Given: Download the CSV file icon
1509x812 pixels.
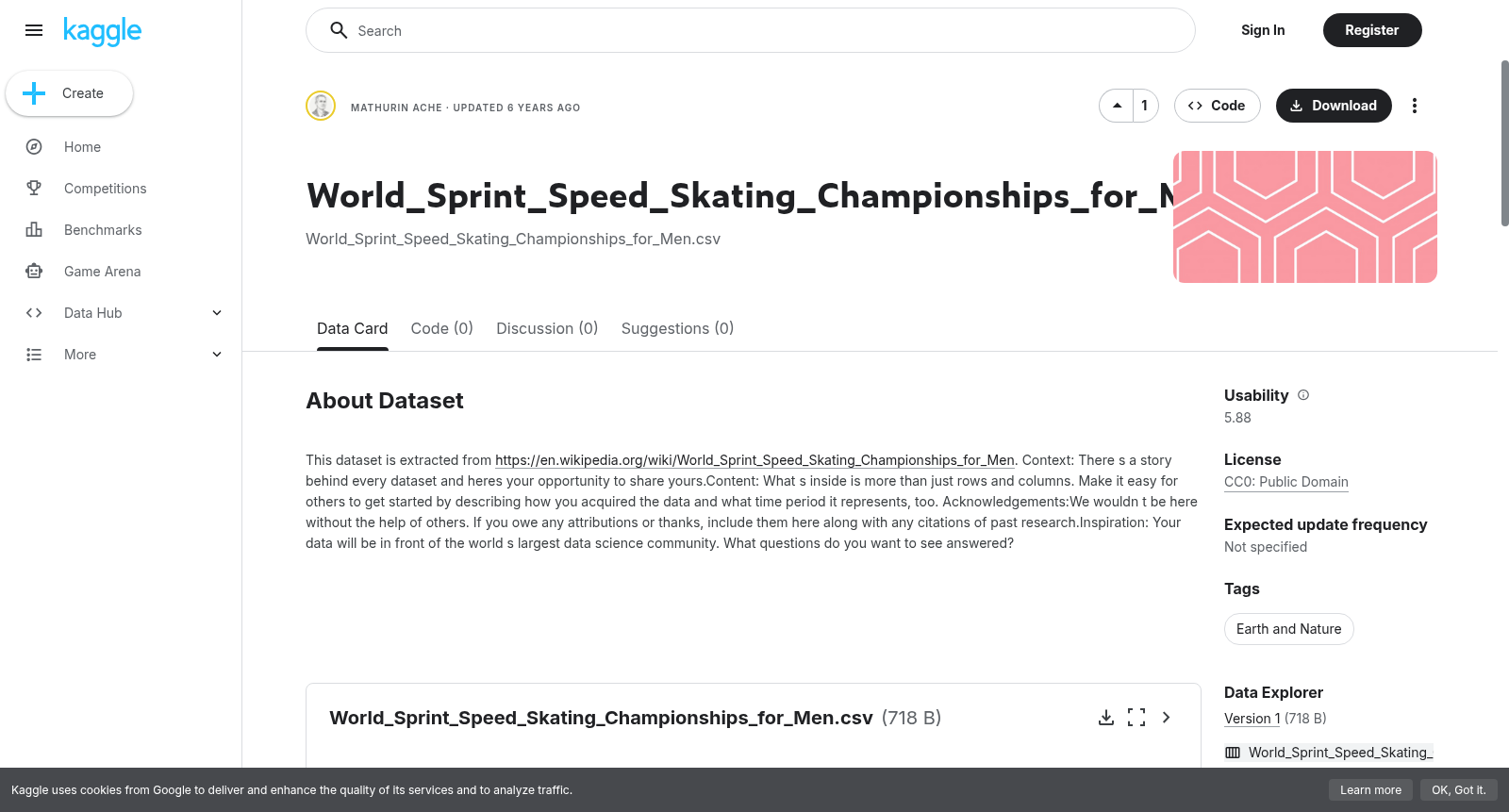Looking at the screenshot, I should pyautogui.click(x=1106, y=718).
